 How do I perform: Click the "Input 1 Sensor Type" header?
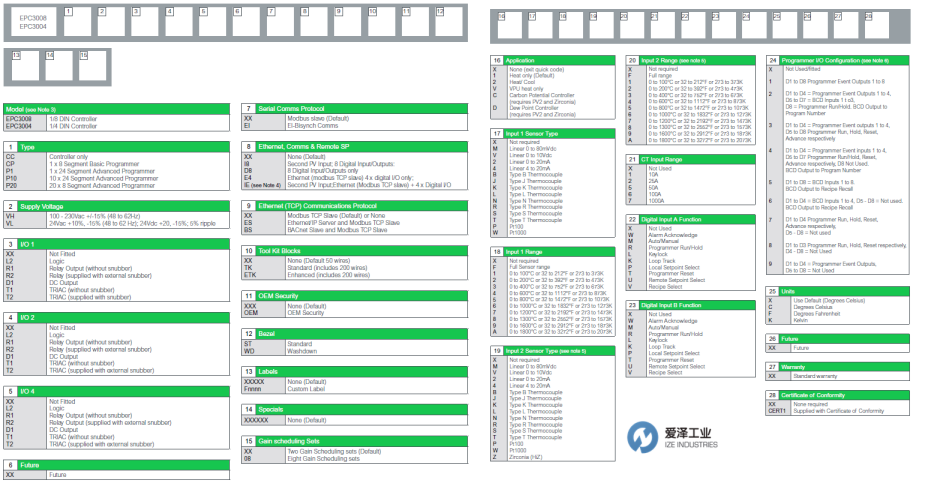(553, 134)
